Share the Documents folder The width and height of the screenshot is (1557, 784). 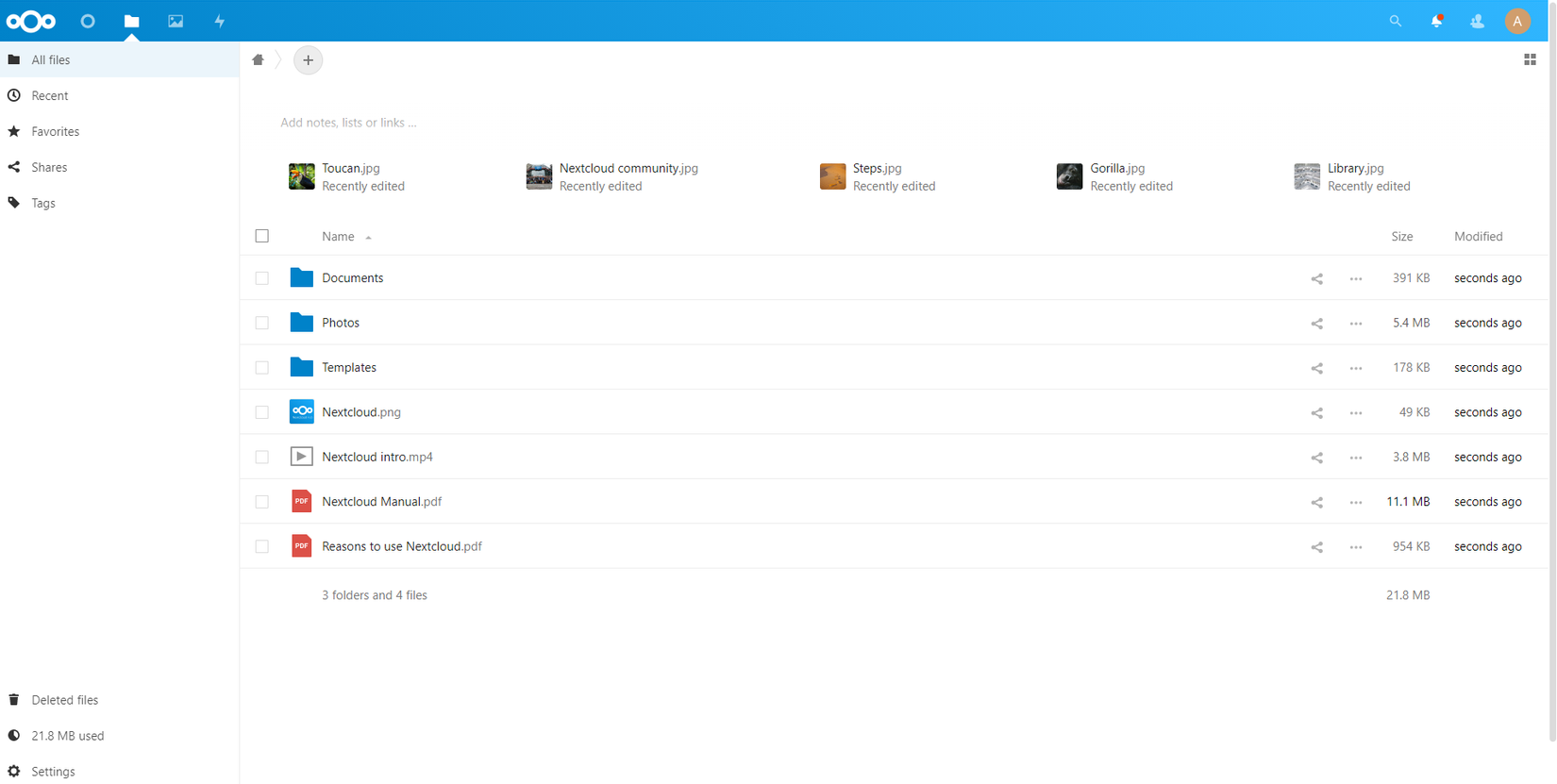1316,278
